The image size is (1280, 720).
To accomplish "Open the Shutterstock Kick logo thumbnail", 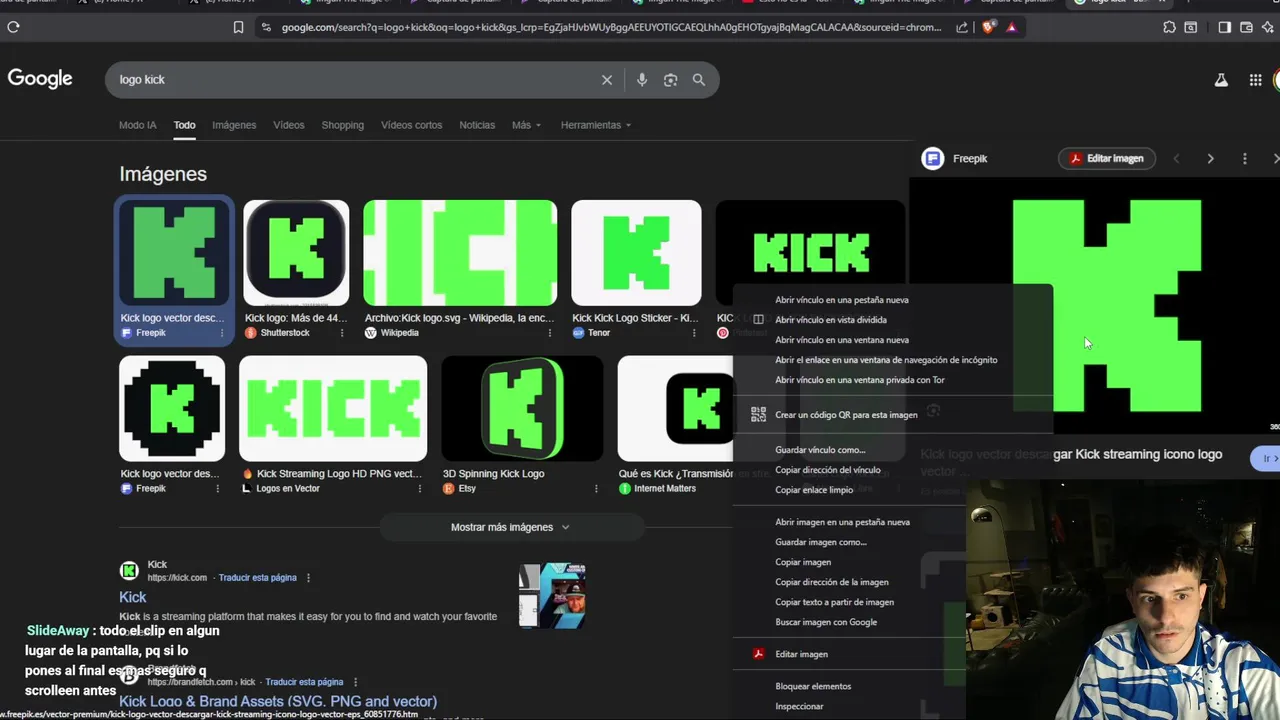I will tap(296, 253).
